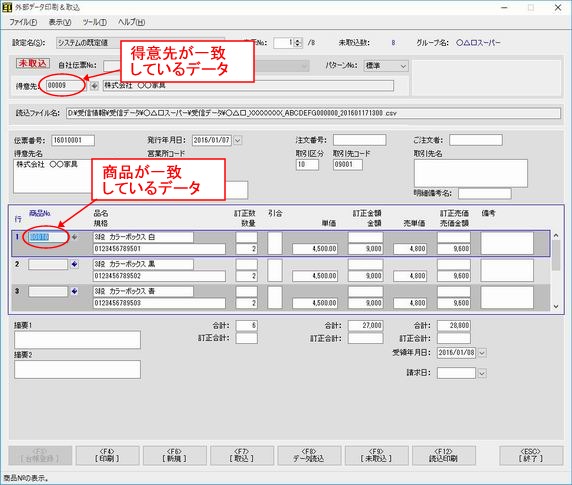Click the 取引先コード field
This screenshot has height=485, width=572.
pos(348,164)
